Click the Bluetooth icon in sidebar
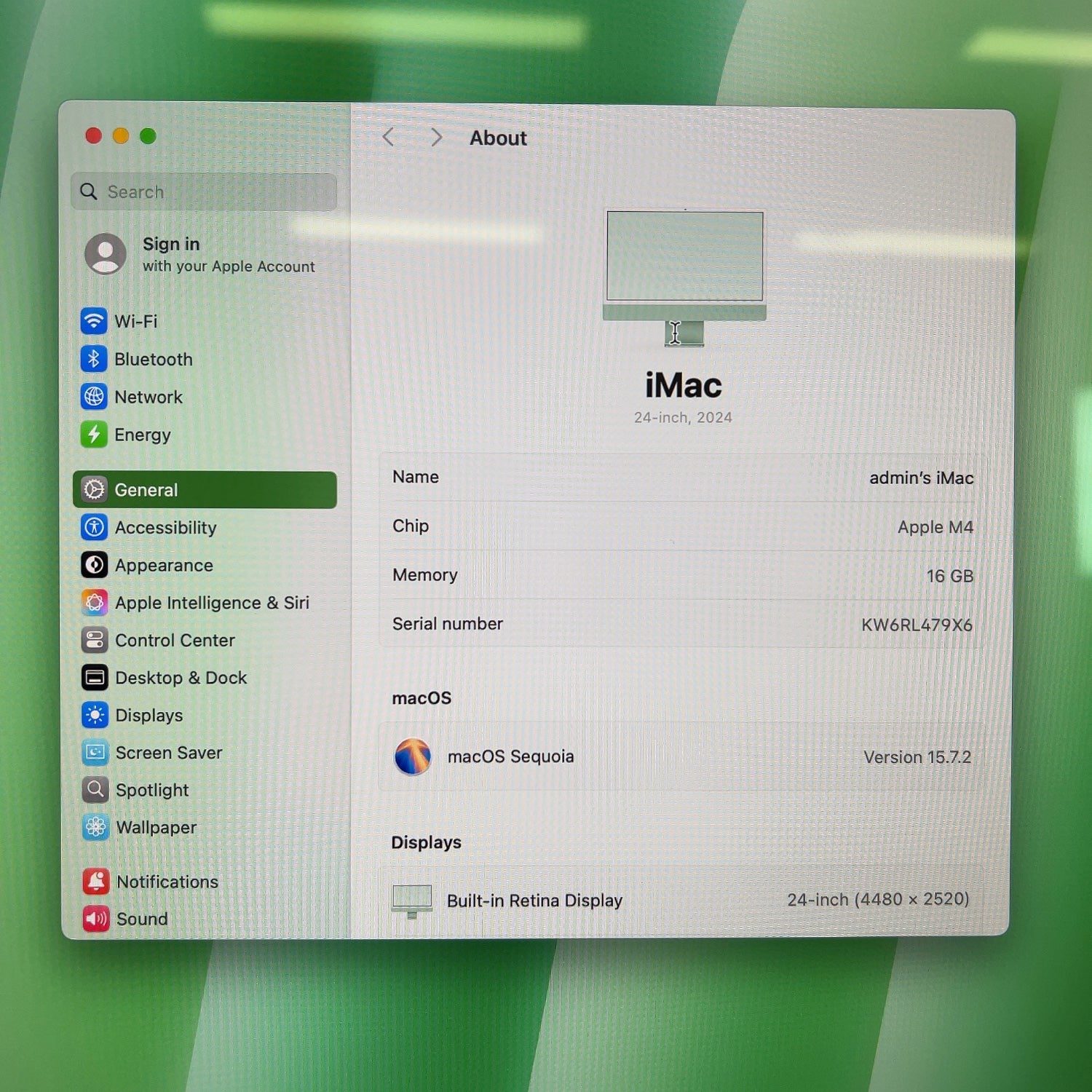 [x=94, y=359]
